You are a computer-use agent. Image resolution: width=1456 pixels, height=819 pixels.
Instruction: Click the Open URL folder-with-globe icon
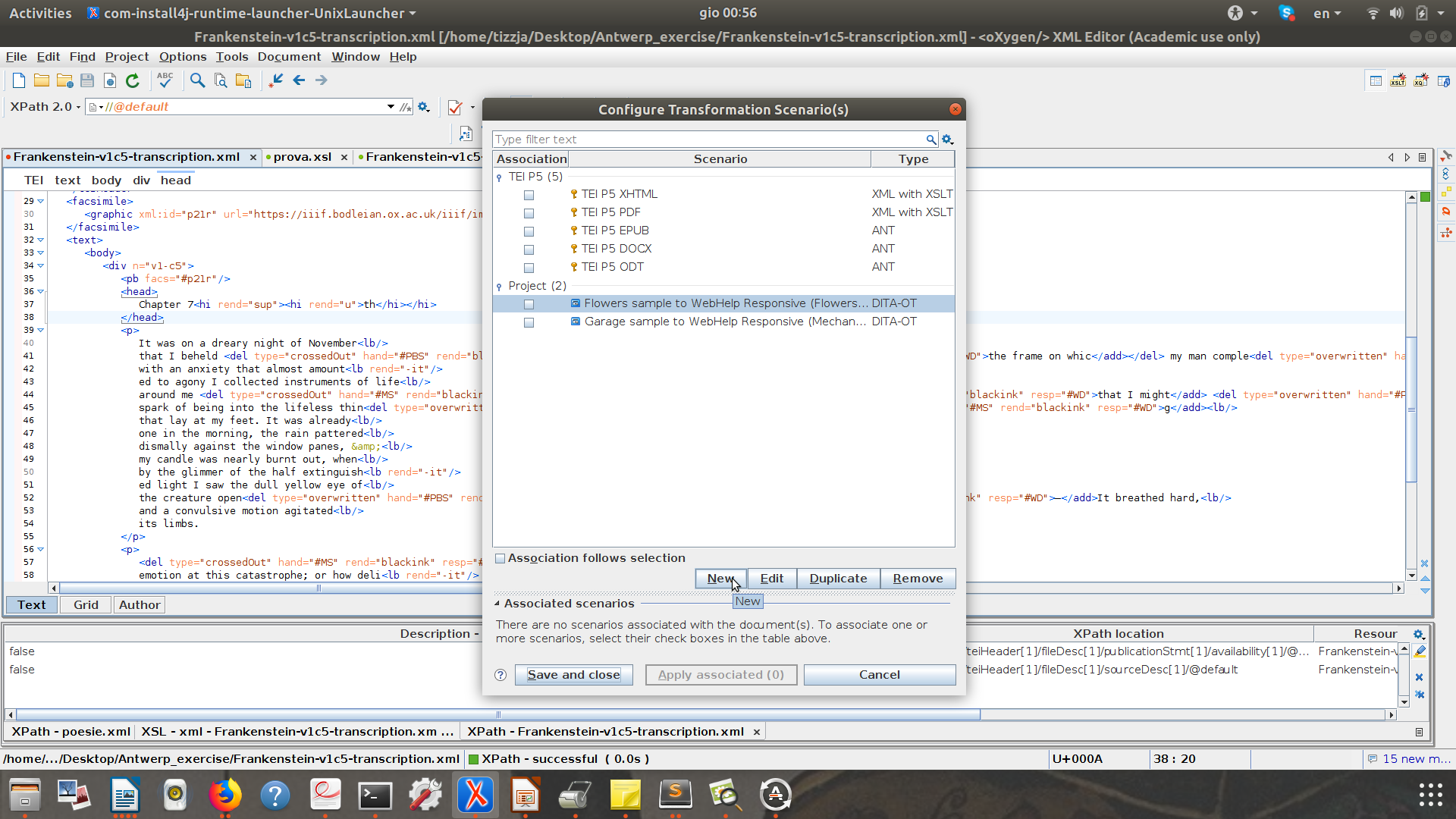64,80
